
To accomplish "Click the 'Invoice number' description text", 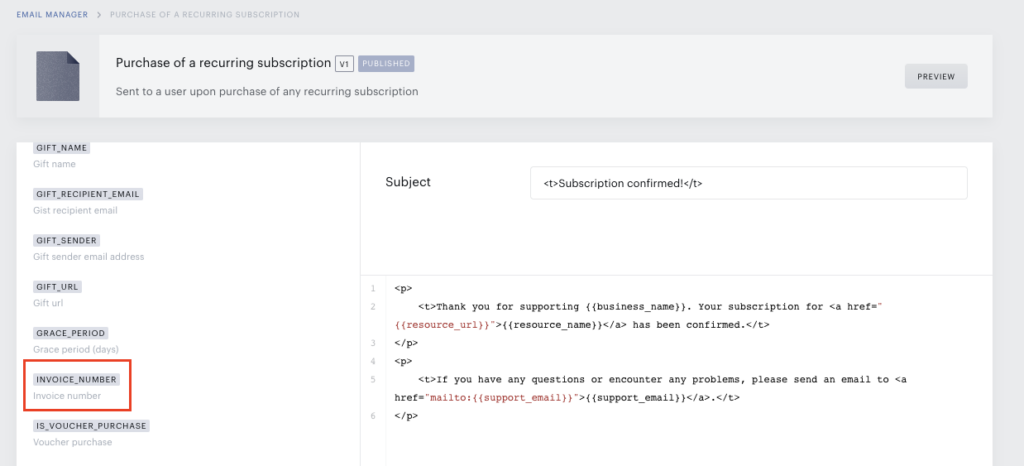I will click(67, 396).
